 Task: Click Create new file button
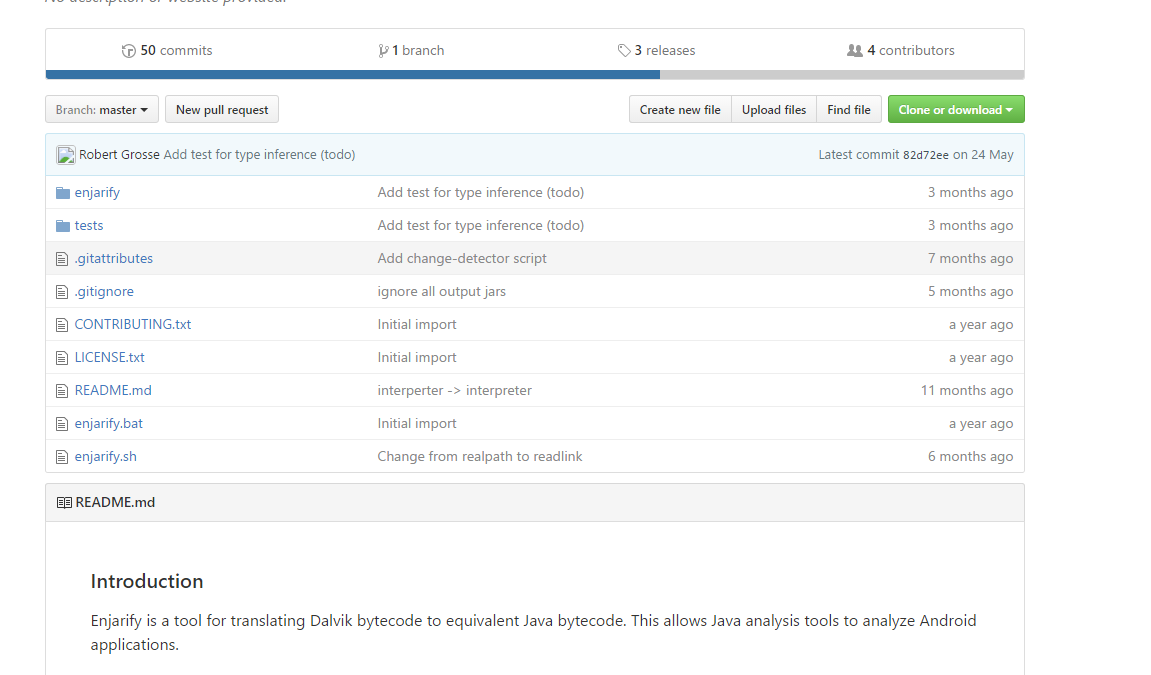(x=680, y=109)
